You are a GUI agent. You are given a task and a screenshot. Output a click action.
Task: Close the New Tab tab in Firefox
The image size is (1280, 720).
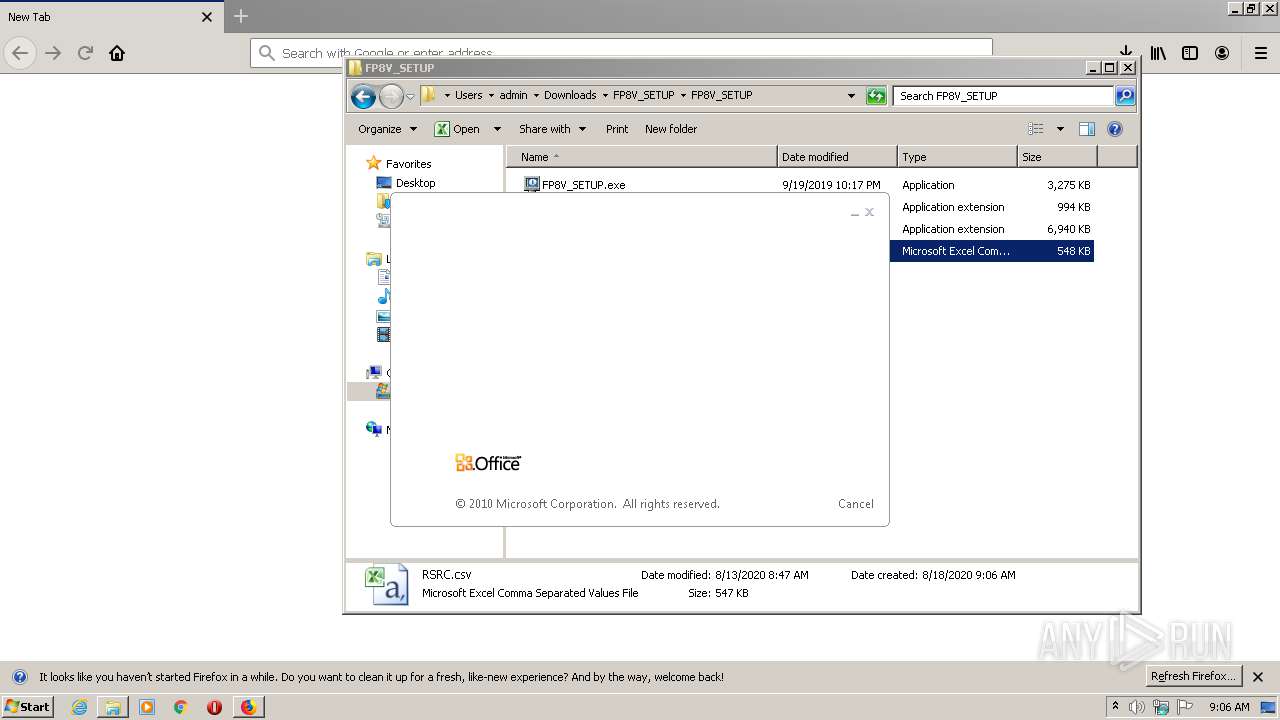pos(207,17)
